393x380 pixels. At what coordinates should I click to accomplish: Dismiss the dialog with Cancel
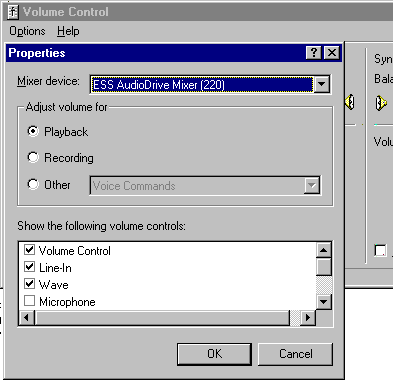click(296, 354)
